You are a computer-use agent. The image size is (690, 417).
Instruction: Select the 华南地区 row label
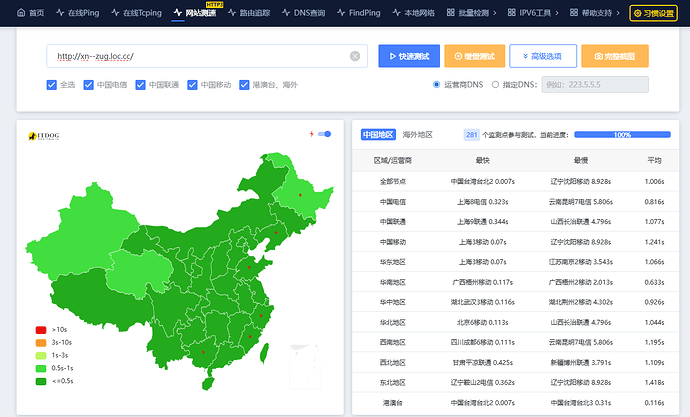pos(393,282)
